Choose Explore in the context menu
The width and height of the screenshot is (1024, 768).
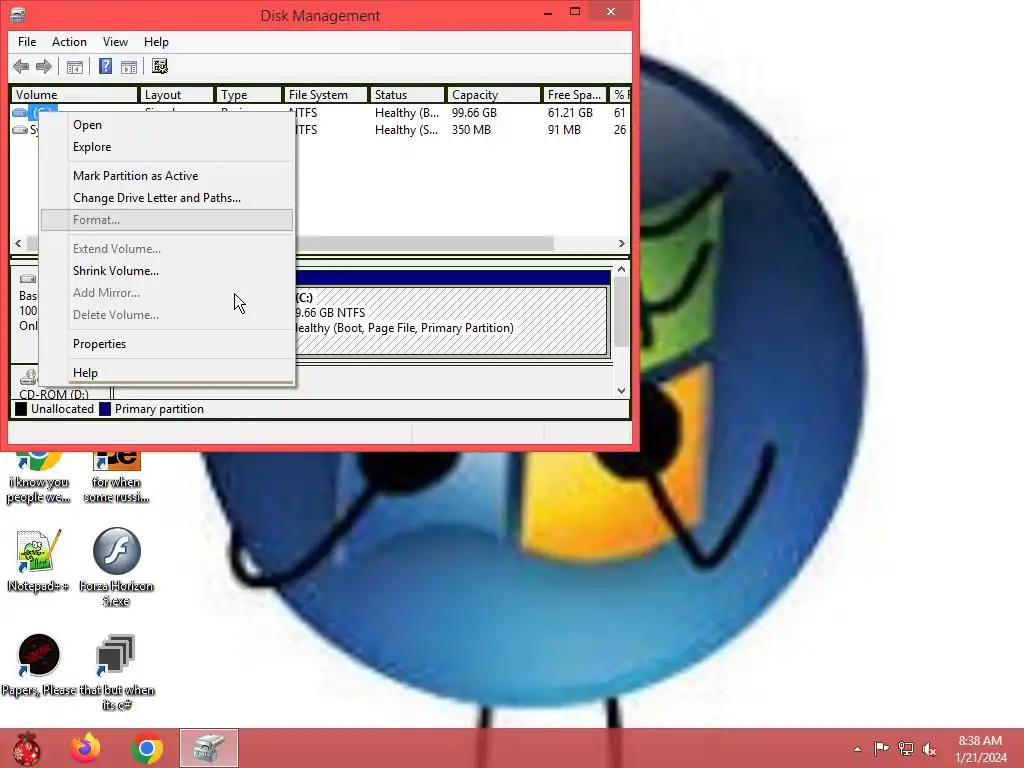tap(167, 147)
